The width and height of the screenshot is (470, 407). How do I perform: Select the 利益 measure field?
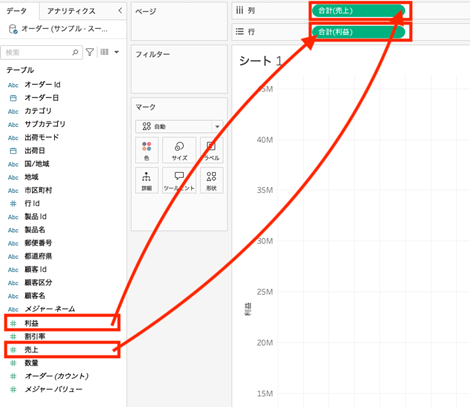[62, 323]
